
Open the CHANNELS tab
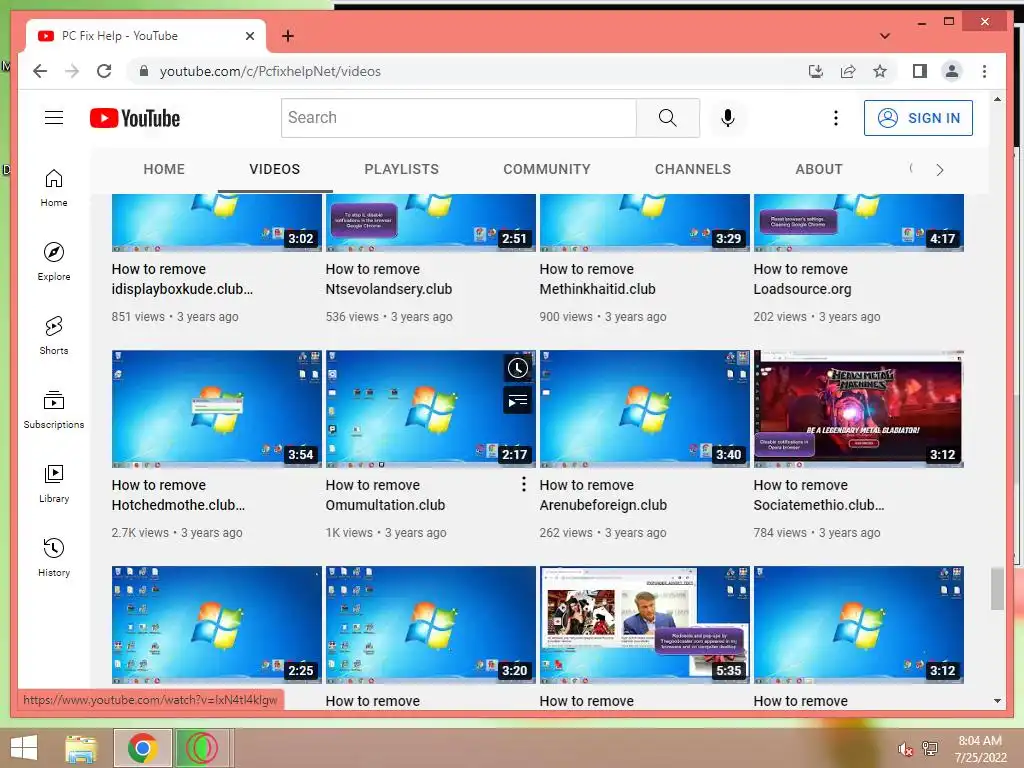[693, 169]
